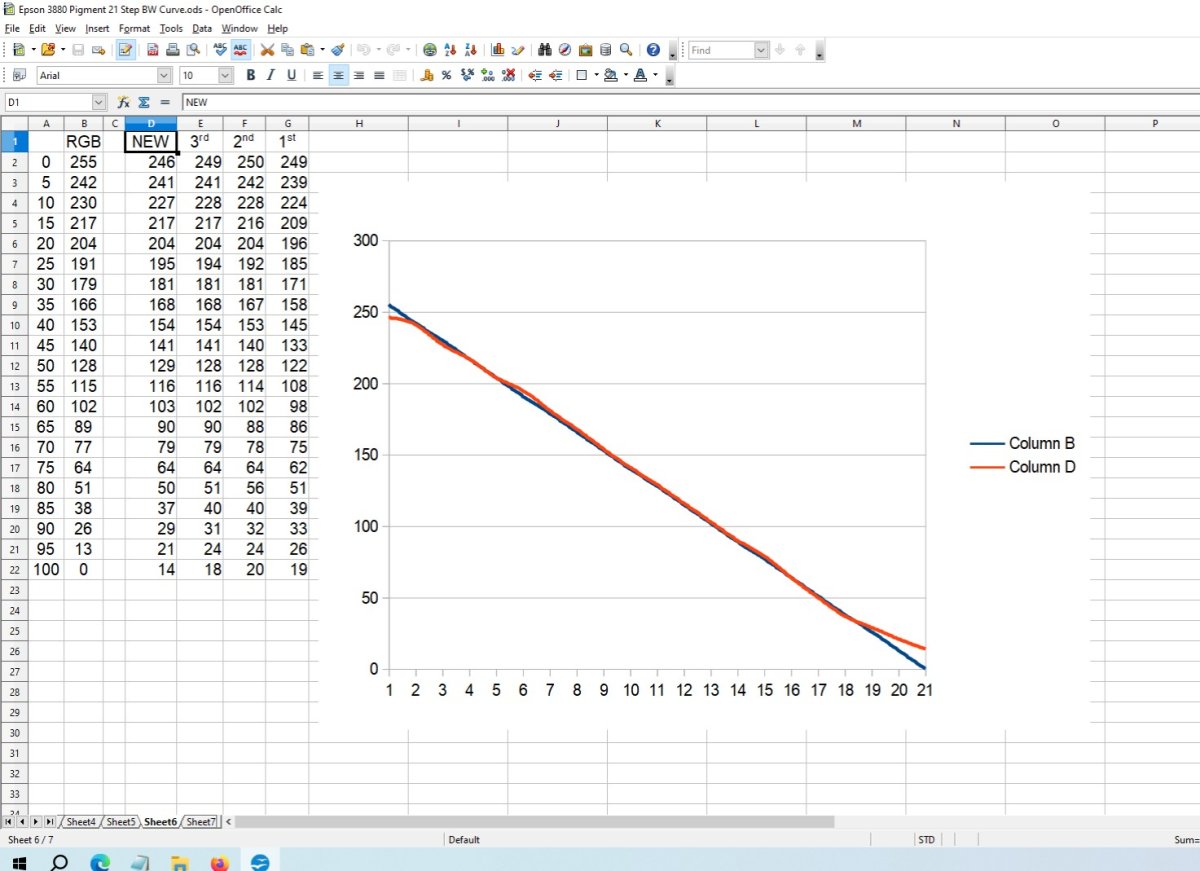Switch to the Sheet5 tab
The width and height of the screenshot is (1200, 871).
[x=120, y=822]
